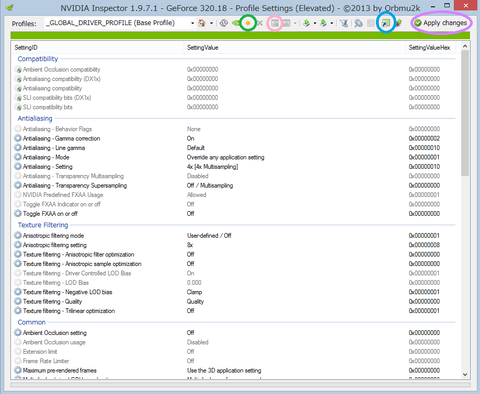Select the 'User-defined / Off' value
Viewport: 480px width, 394px height.
209,235
